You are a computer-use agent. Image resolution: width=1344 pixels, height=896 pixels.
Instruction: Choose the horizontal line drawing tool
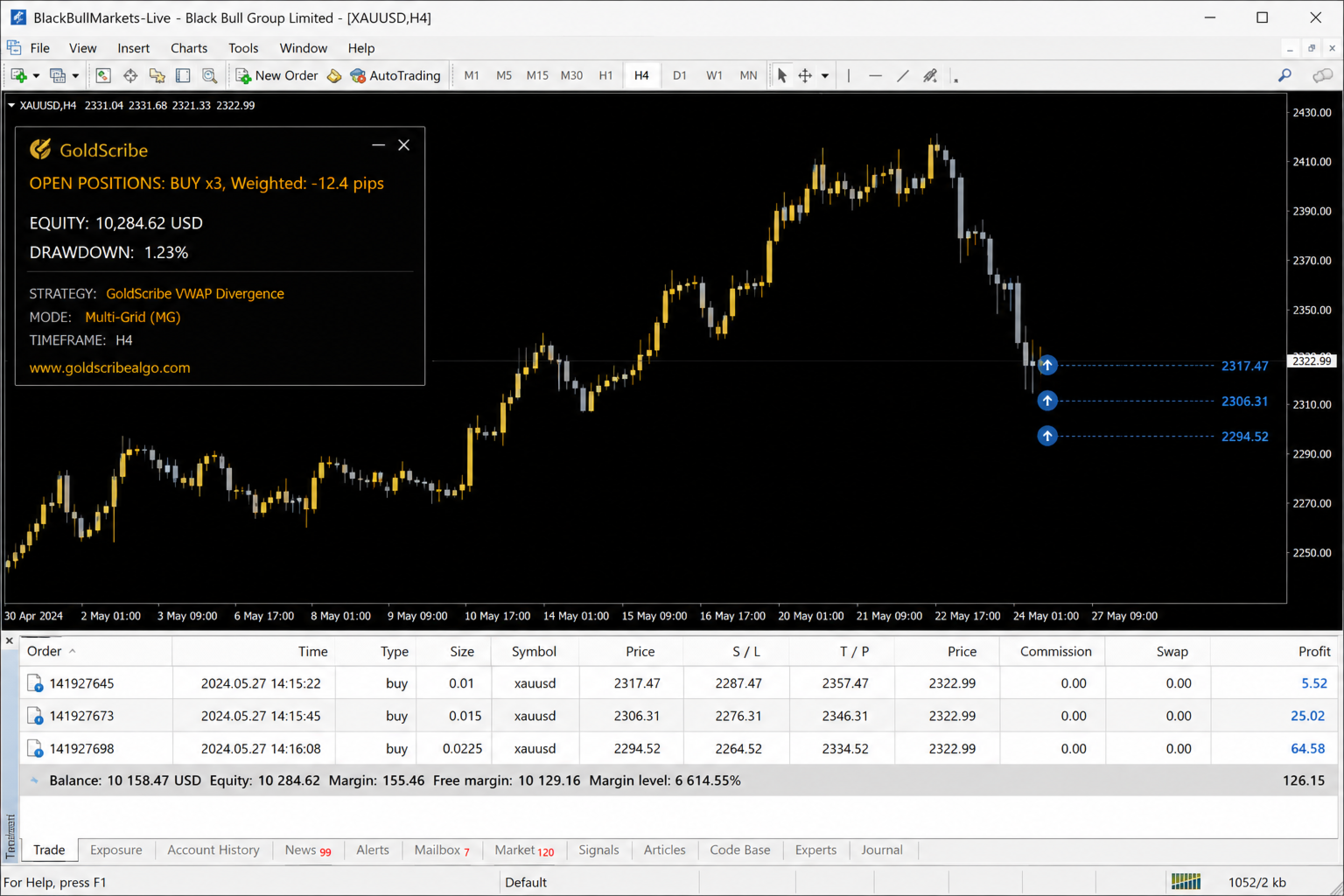point(875,75)
